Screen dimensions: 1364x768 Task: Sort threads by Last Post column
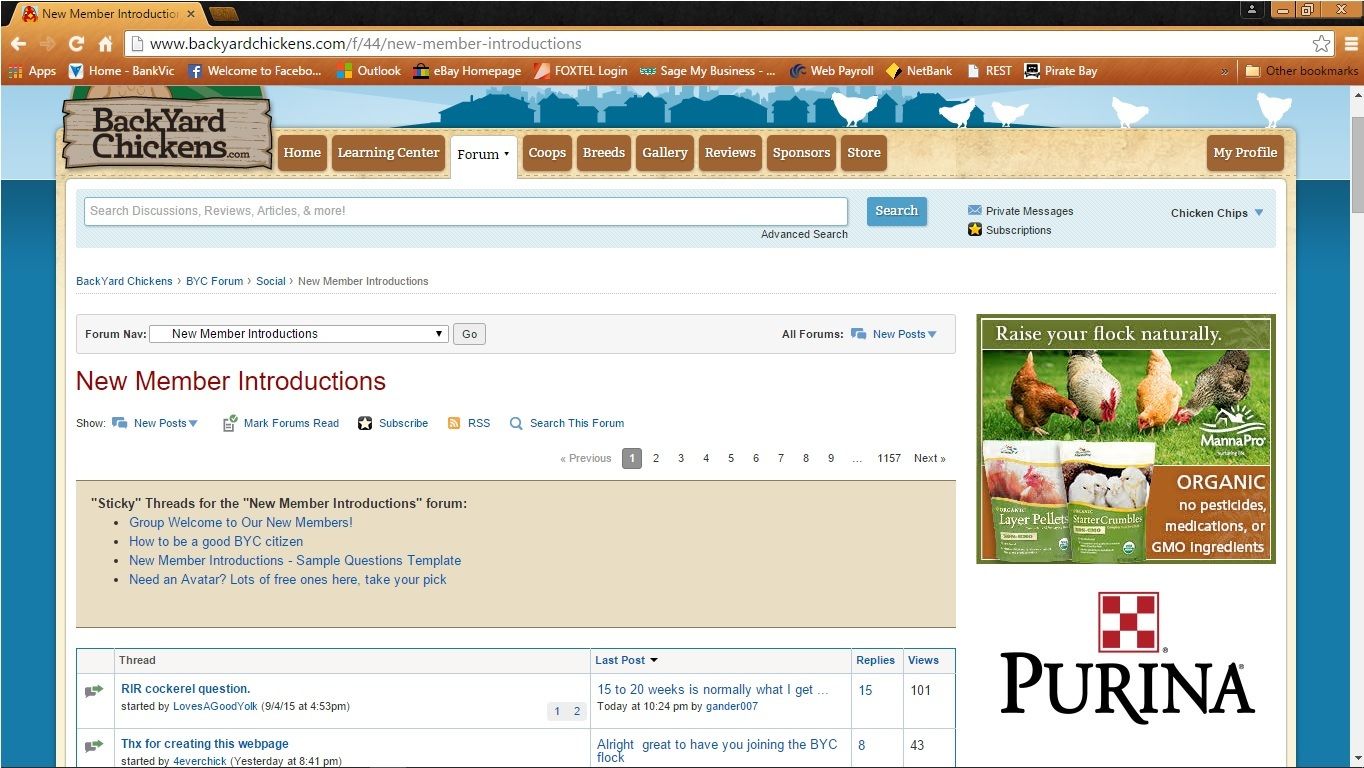click(x=620, y=660)
